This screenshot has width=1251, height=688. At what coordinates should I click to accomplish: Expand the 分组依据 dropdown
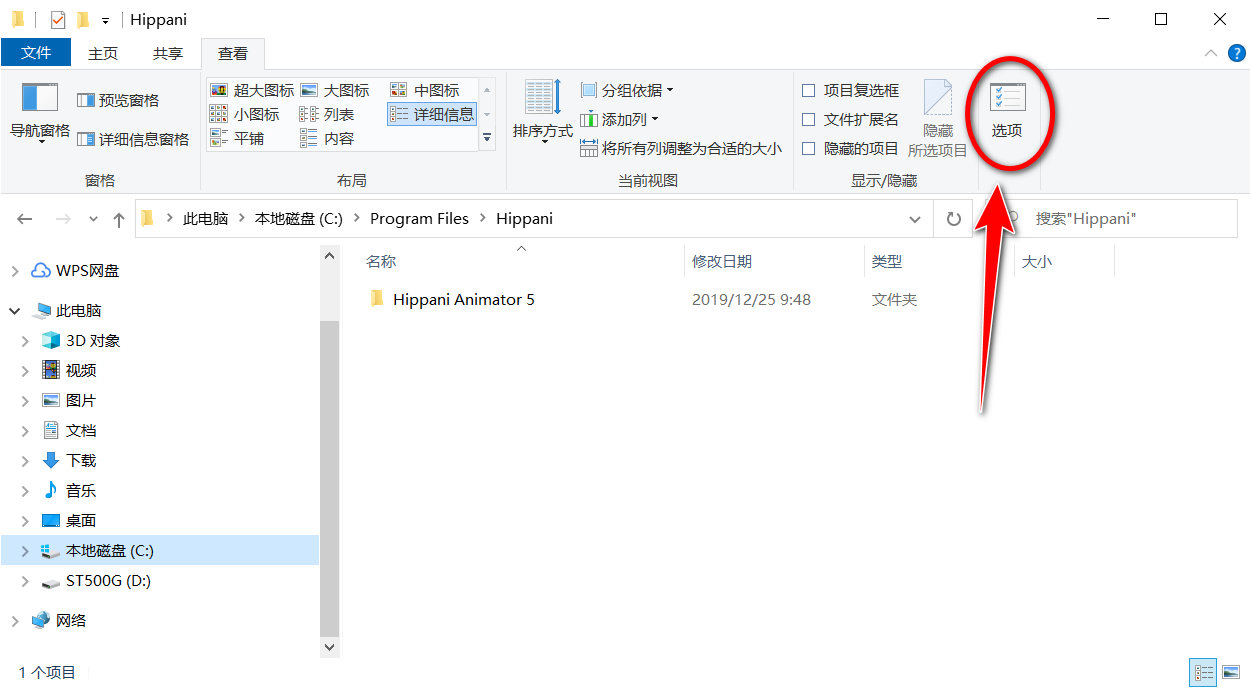(x=625, y=89)
